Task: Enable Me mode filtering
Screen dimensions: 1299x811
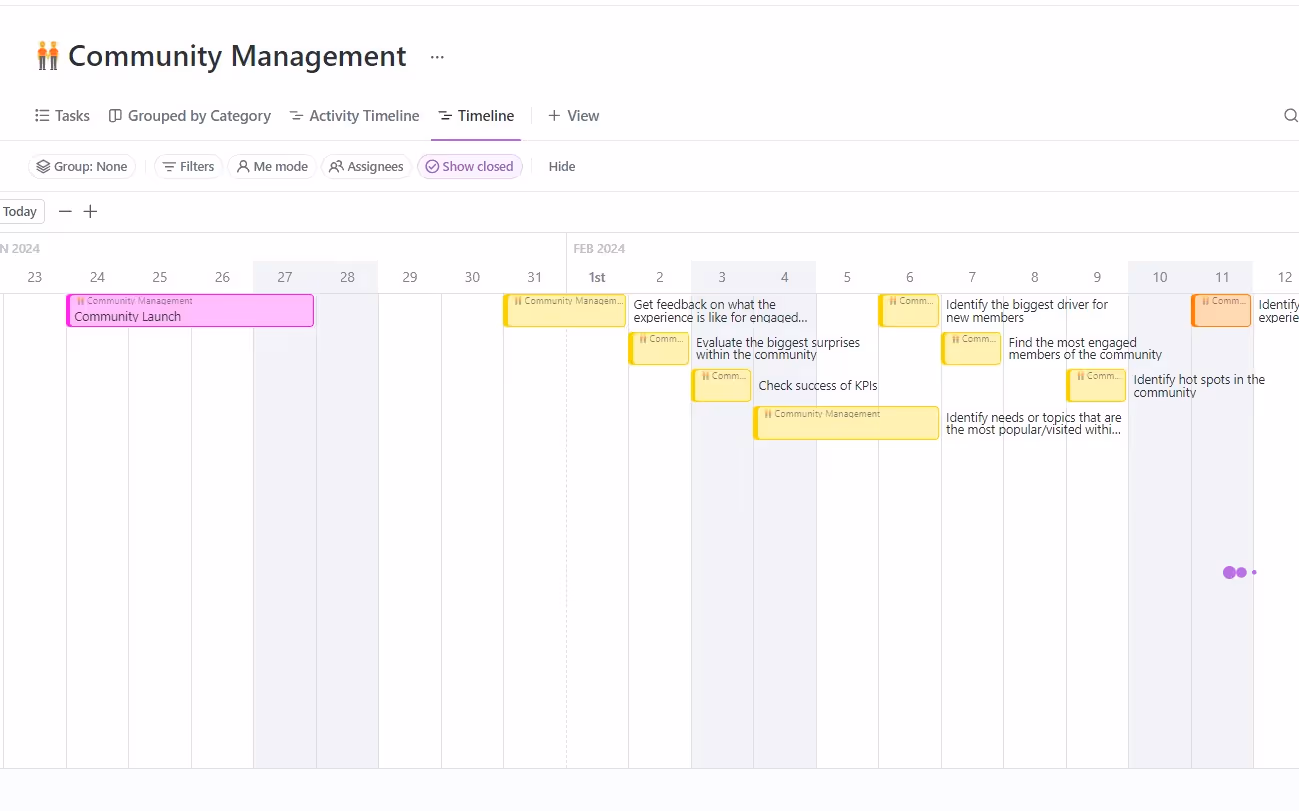Action: coord(271,166)
